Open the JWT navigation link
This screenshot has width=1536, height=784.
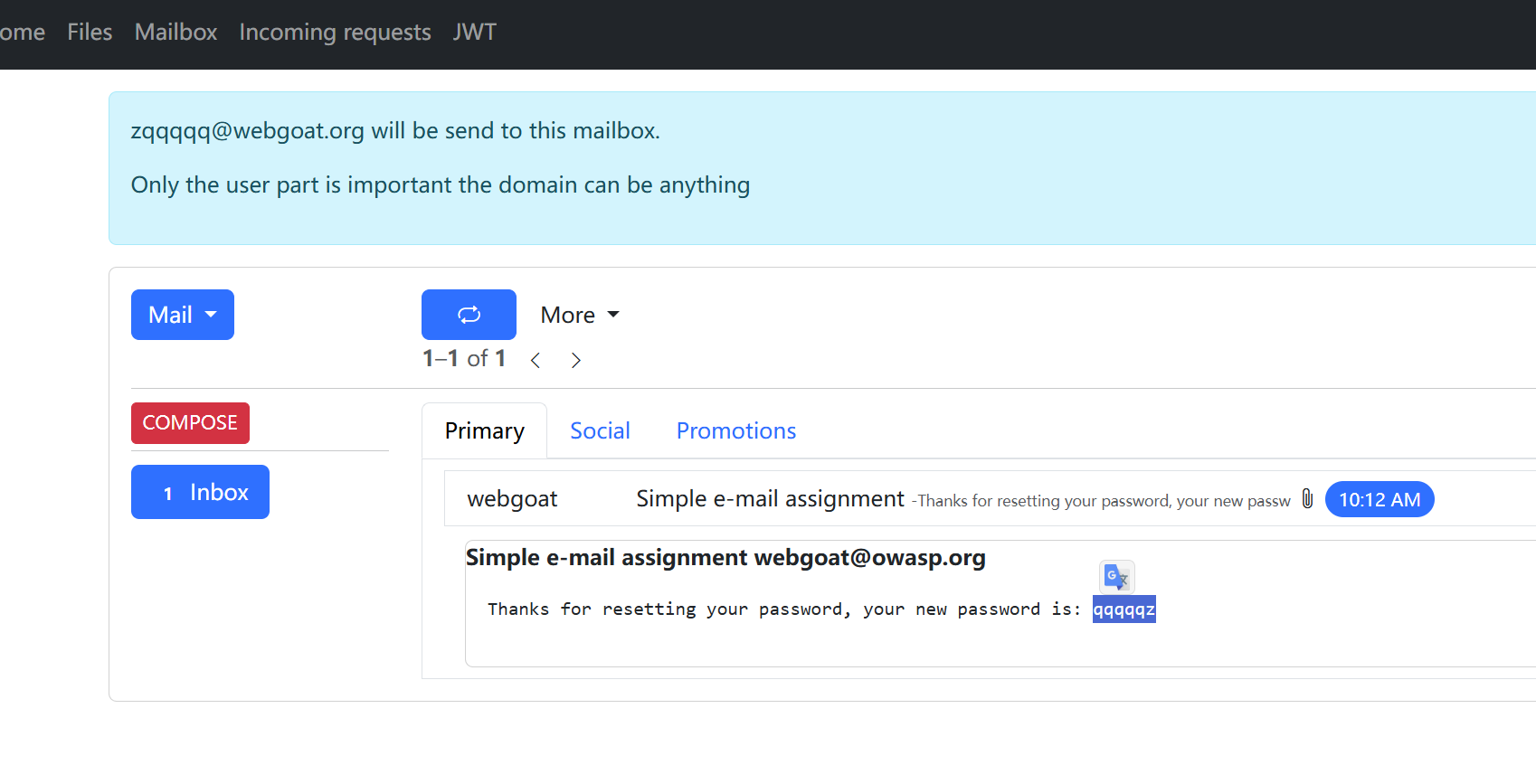(x=474, y=33)
